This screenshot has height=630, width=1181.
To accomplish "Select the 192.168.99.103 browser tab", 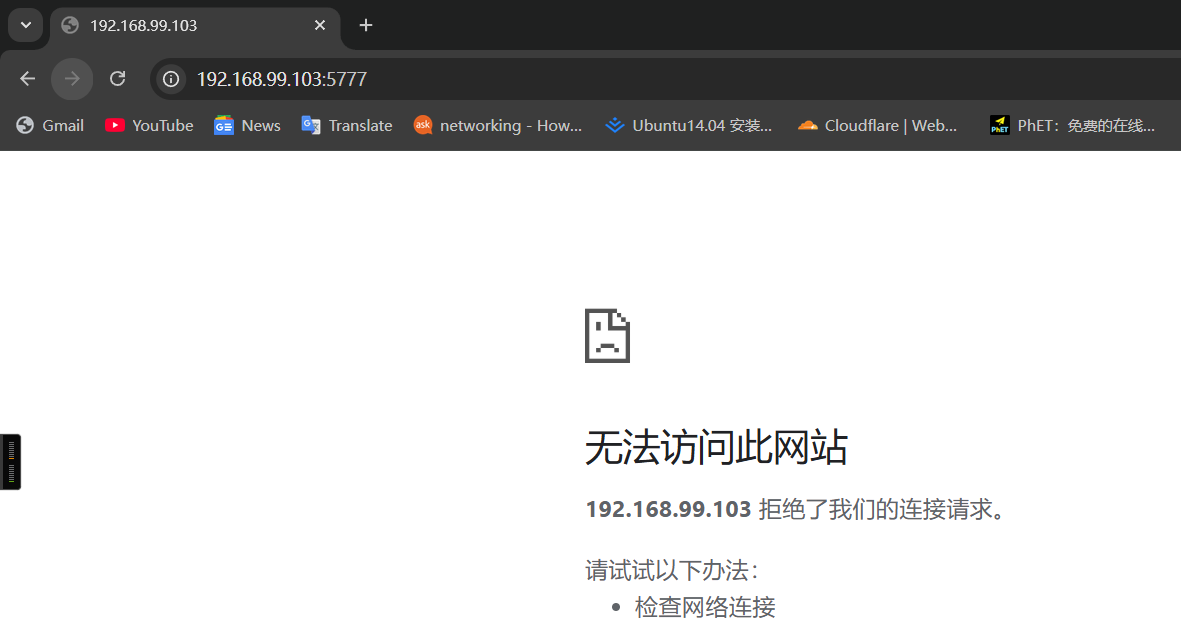I will [196, 26].
